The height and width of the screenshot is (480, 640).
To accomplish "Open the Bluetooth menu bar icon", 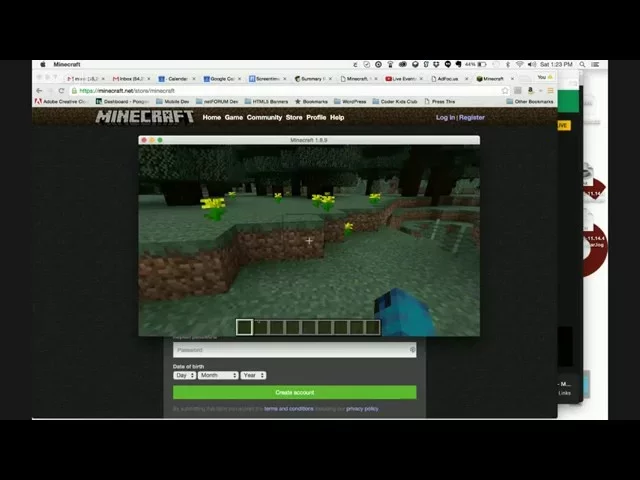I will coord(508,64).
